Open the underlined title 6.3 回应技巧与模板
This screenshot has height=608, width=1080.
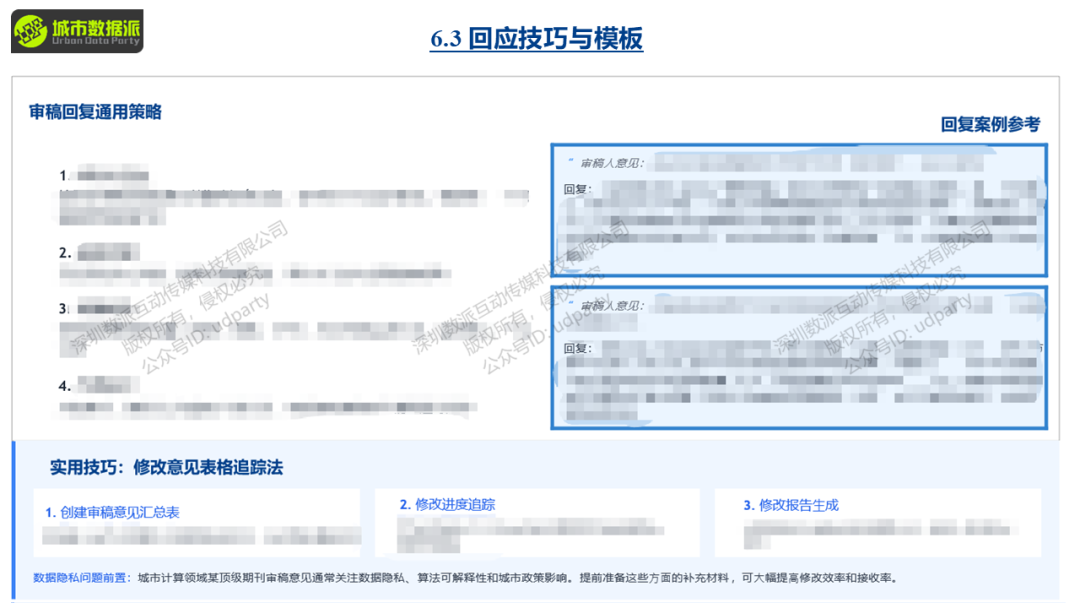point(536,39)
